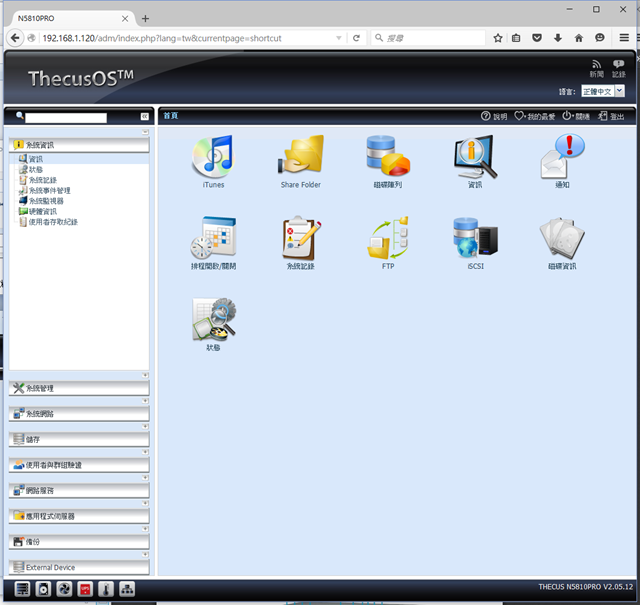Select 系統記錄 in the sidebar tree
The image size is (640, 605).
[x=42, y=180]
